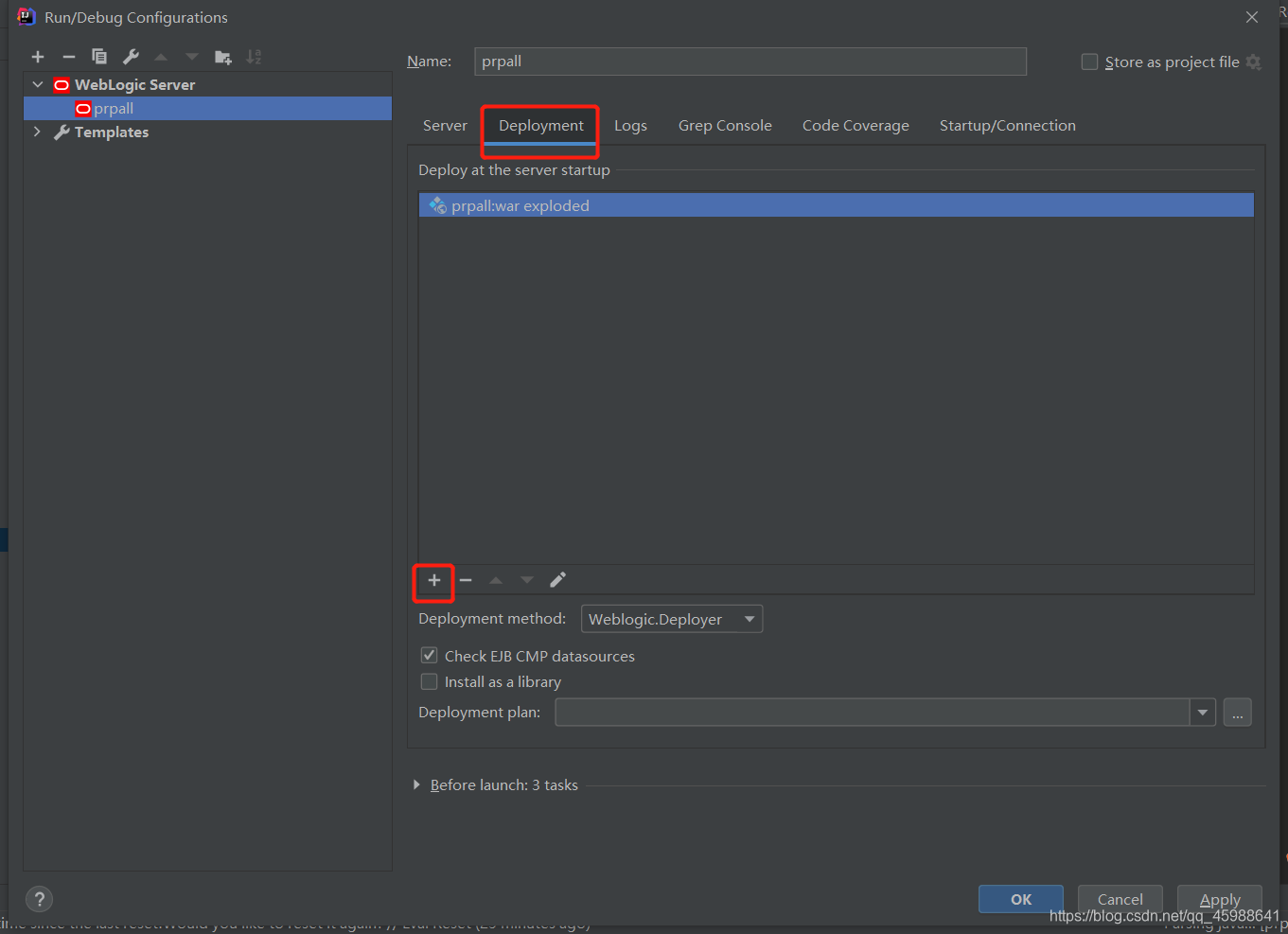Collapse the WebLogic Server tree node

coord(38,84)
